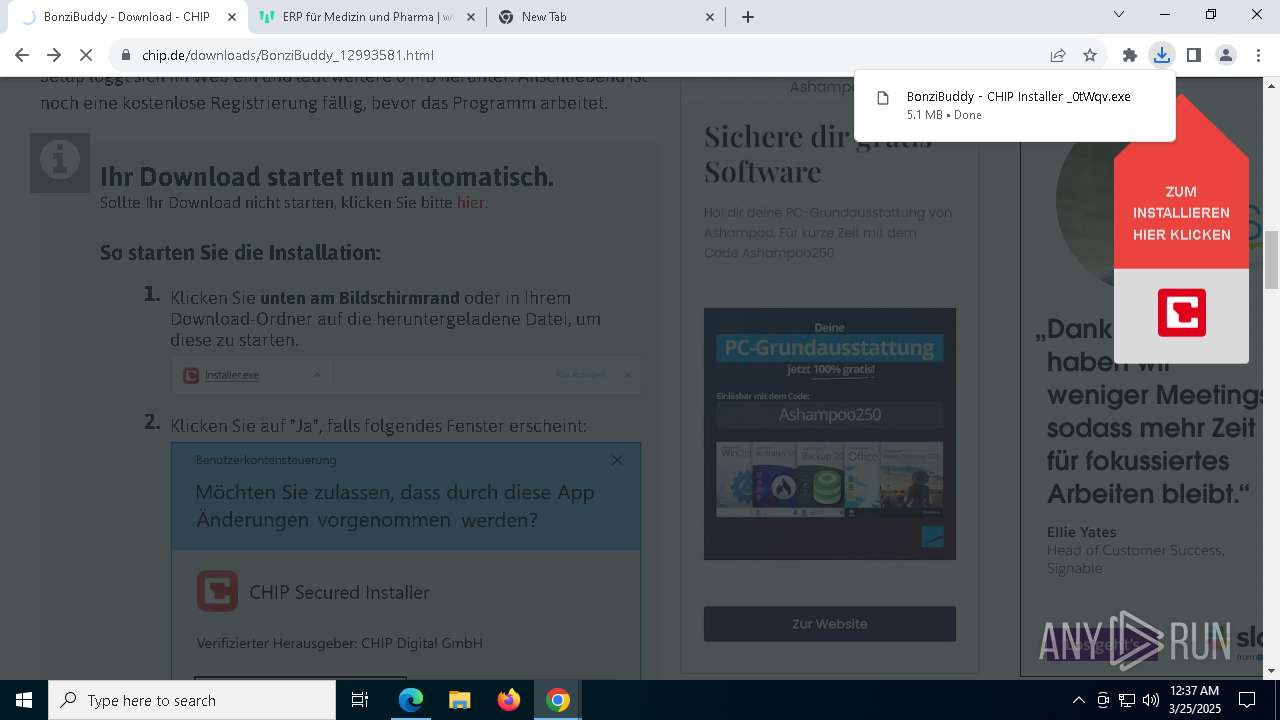Open Chrome three-dot menu
This screenshot has width=1280, height=720.
pos(1257,55)
